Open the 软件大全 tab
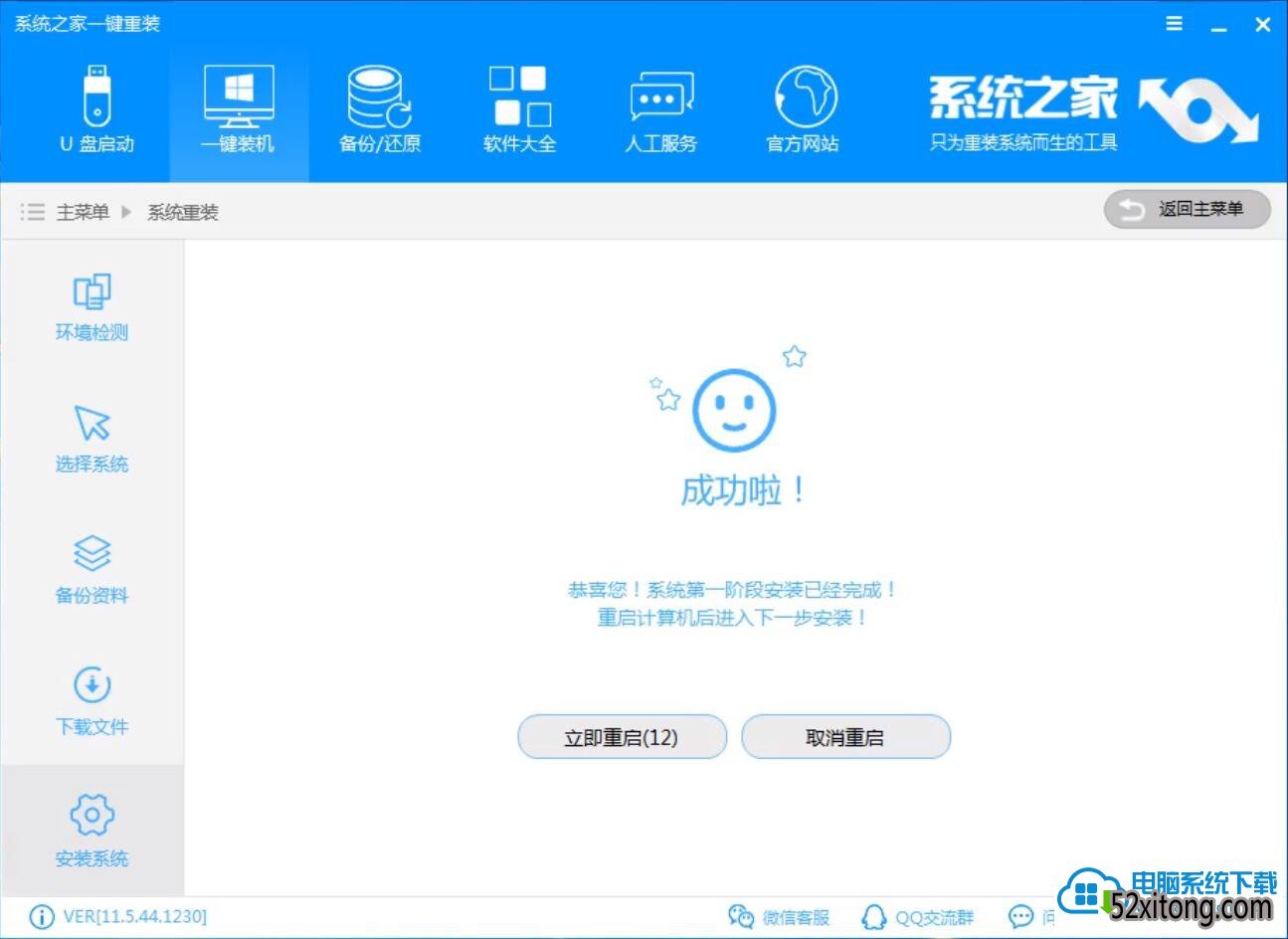This screenshot has width=1288, height=939. click(x=520, y=109)
